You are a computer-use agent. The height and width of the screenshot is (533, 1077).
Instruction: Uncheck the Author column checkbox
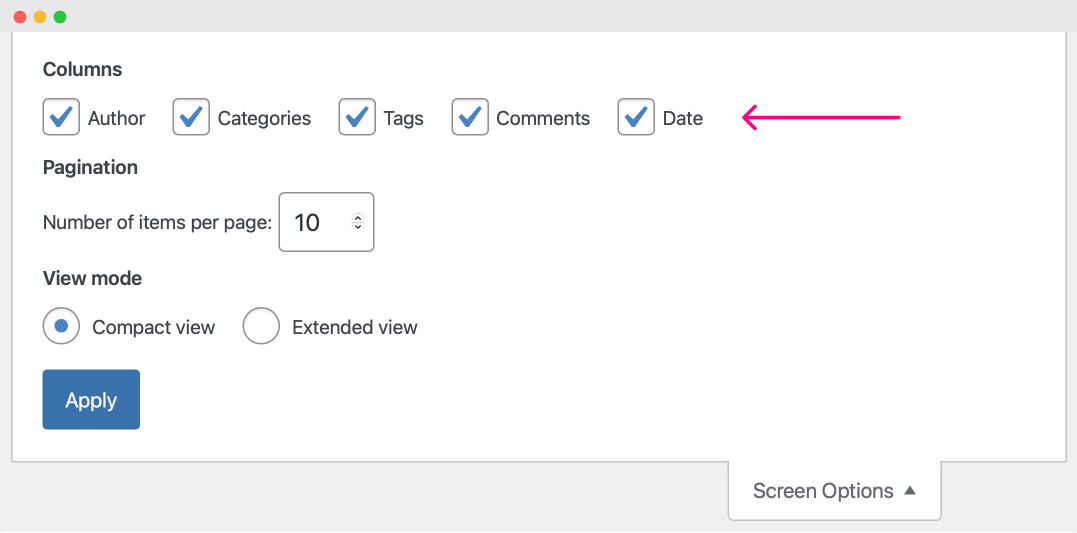click(61, 117)
